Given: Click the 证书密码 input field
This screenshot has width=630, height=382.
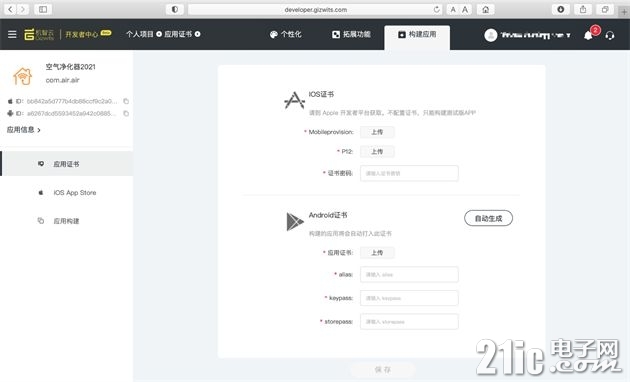Looking at the screenshot, I should pyautogui.click(x=409, y=173).
